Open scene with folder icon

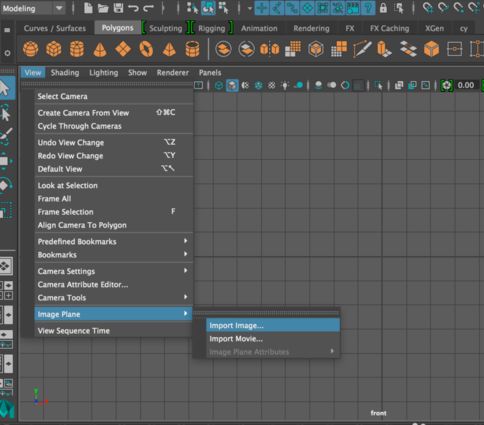point(103,8)
